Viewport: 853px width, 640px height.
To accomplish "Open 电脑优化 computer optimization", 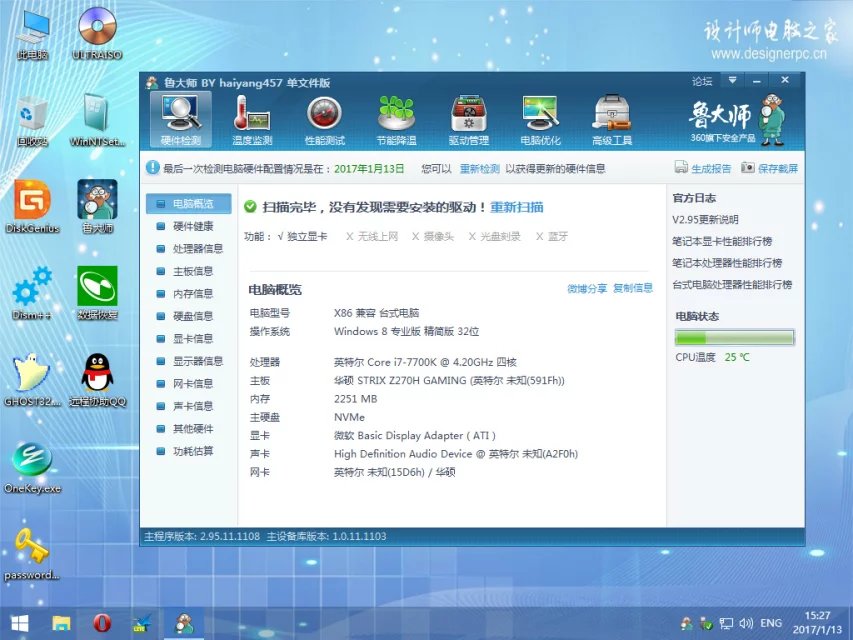I will point(540,120).
